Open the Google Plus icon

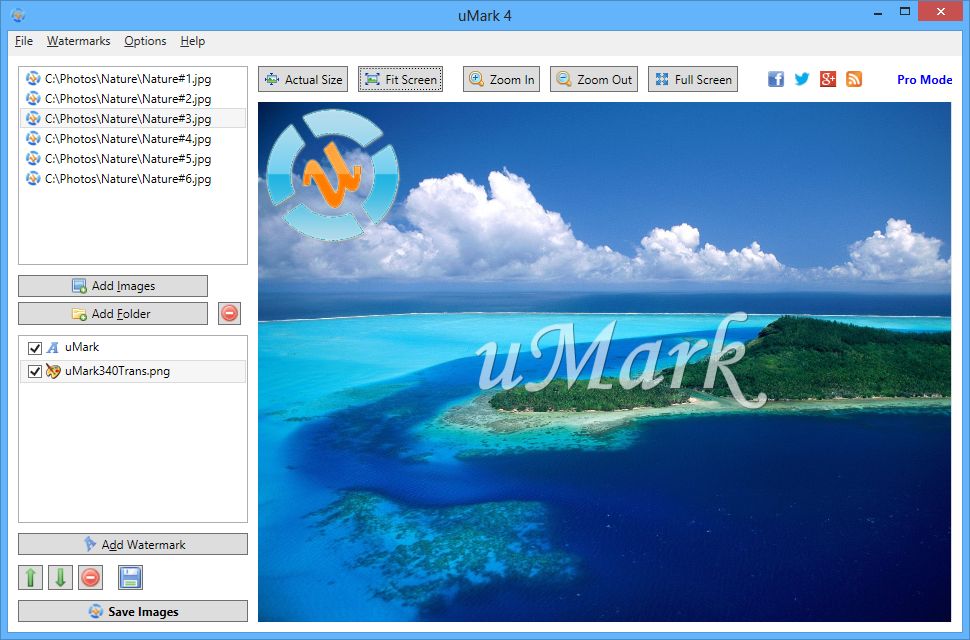[x=828, y=79]
